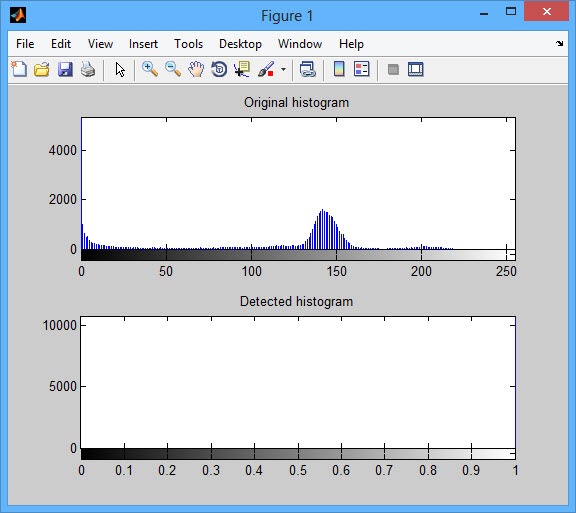576x513 pixels.
Task: Print the figure using the printer icon
Action: click(88, 69)
